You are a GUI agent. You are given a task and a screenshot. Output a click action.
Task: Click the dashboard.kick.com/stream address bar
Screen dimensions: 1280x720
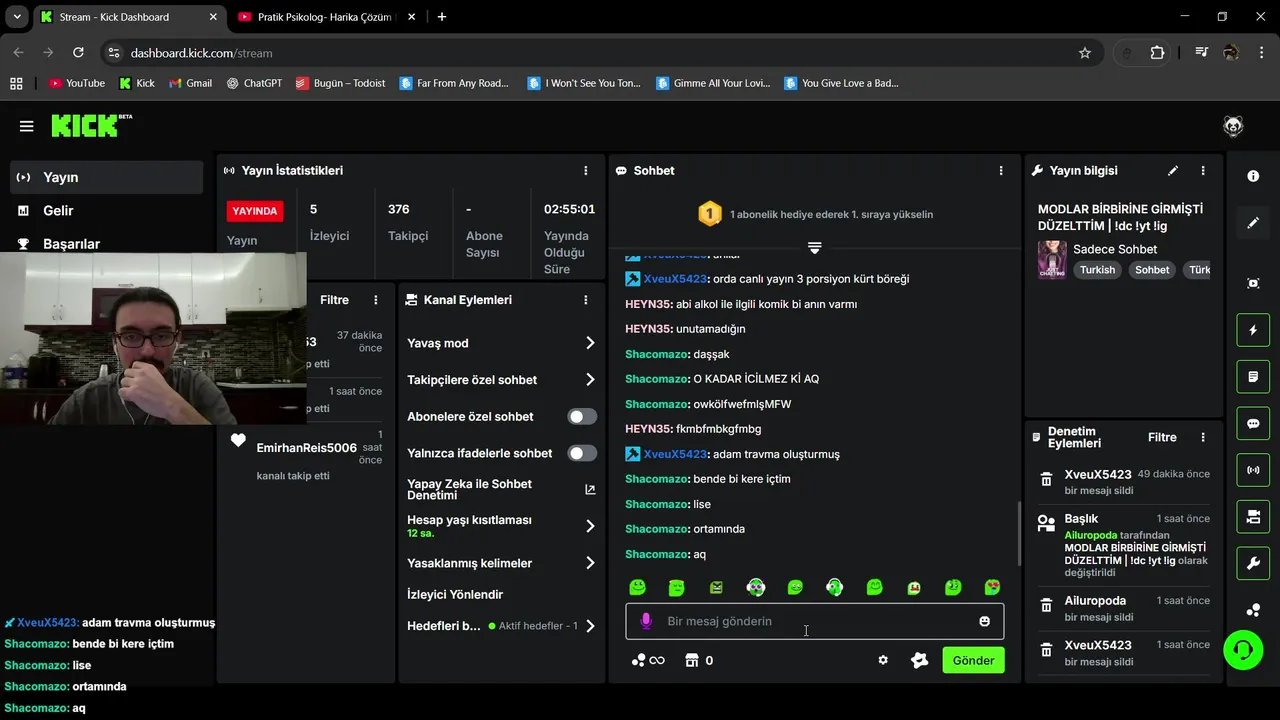point(600,53)
